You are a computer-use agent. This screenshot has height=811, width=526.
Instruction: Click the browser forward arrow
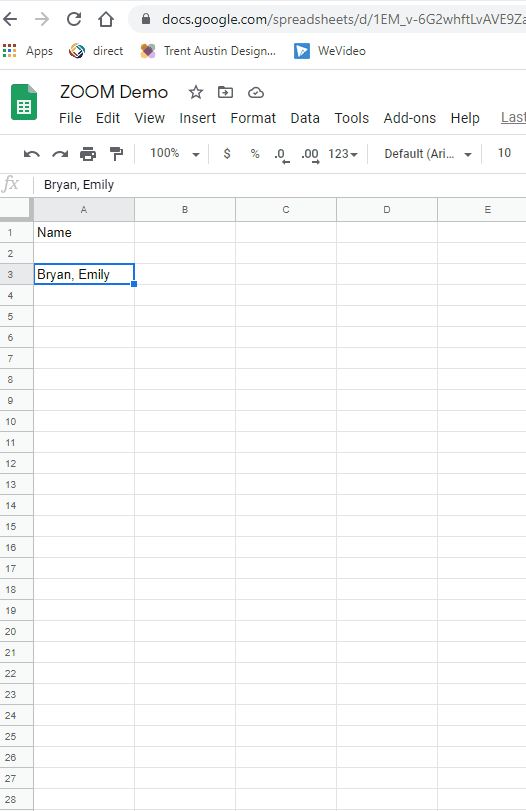coord(42,20)
